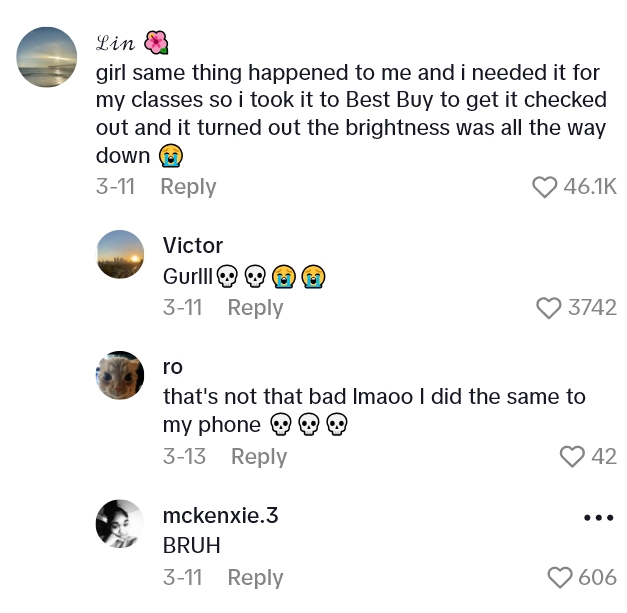Visit Victor's username link
Viewport: 627px width, 613px height.
tap(193, 246)
